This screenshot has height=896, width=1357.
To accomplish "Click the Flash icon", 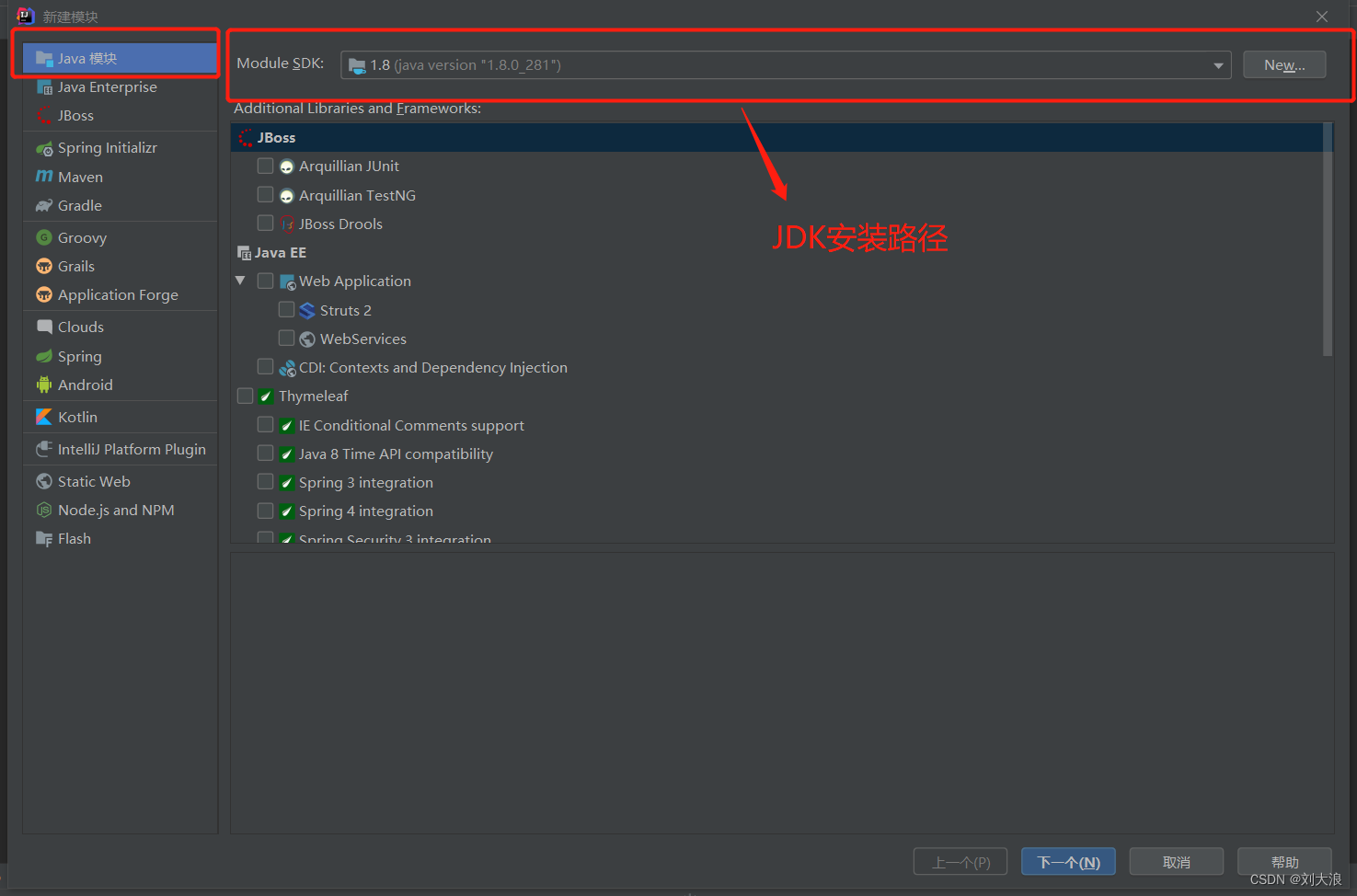I will point(44,539).
